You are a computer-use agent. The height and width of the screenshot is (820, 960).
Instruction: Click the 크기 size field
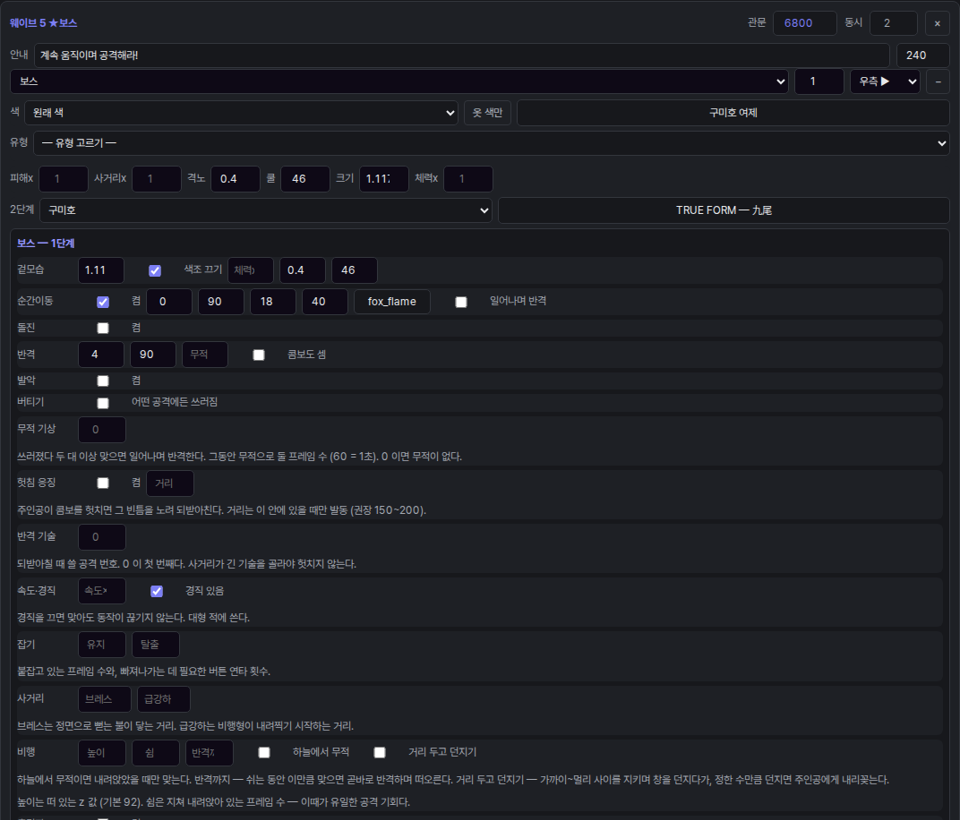click(x=384, y=179)
